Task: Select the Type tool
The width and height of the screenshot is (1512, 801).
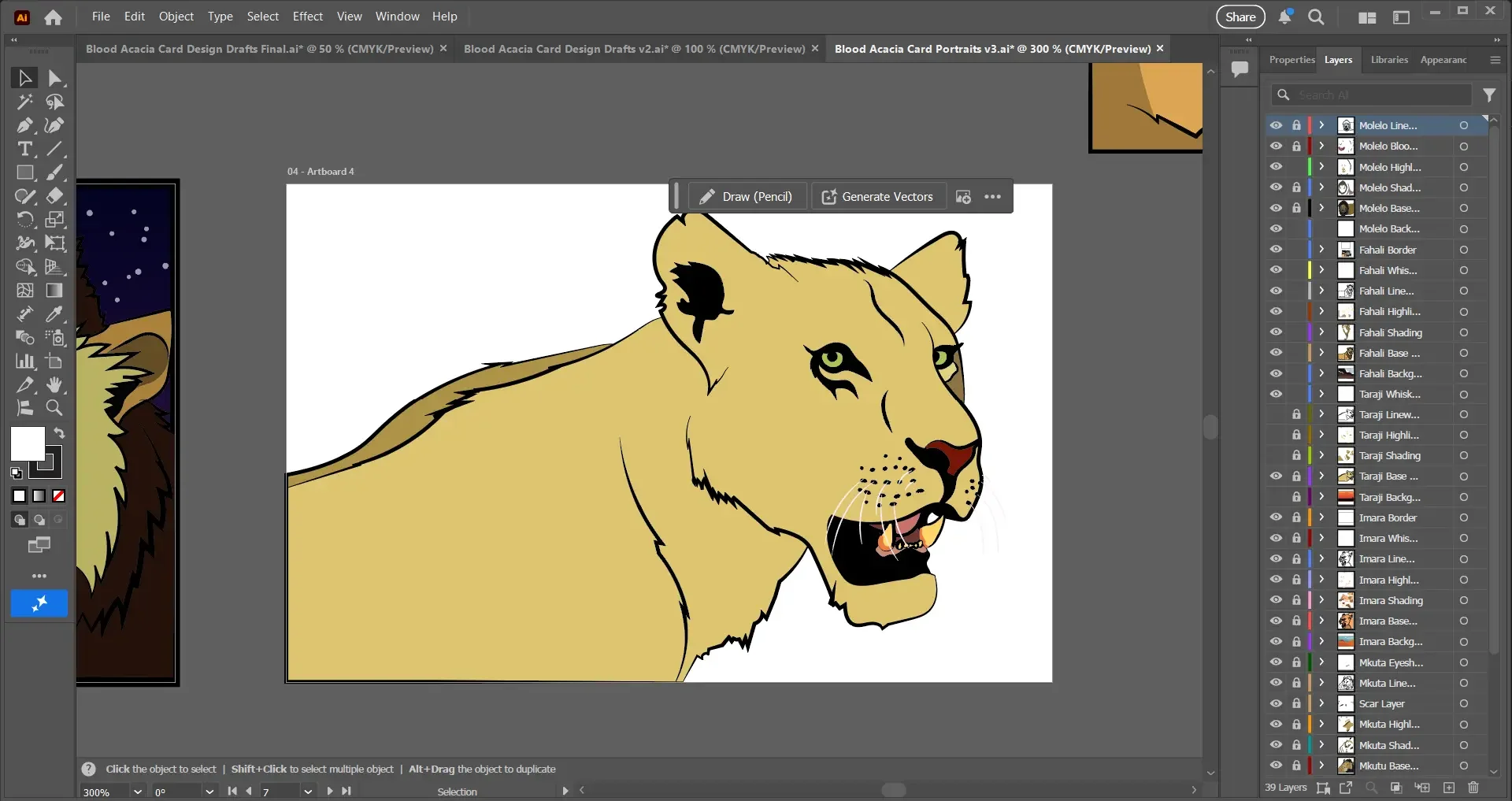Action: coord(24,149)
